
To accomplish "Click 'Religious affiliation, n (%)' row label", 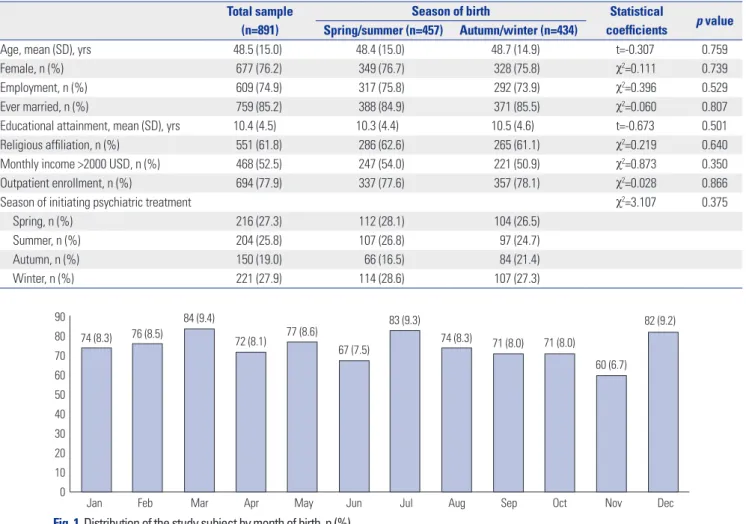I will 59,145.
